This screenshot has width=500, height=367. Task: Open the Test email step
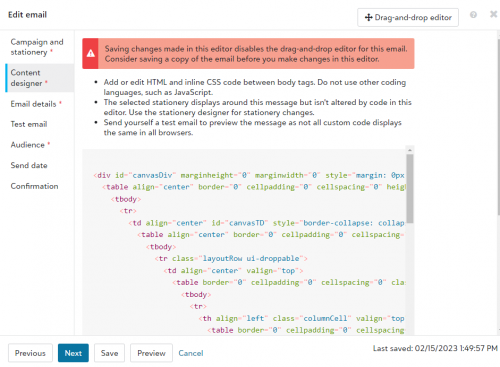tap(29, 124)
